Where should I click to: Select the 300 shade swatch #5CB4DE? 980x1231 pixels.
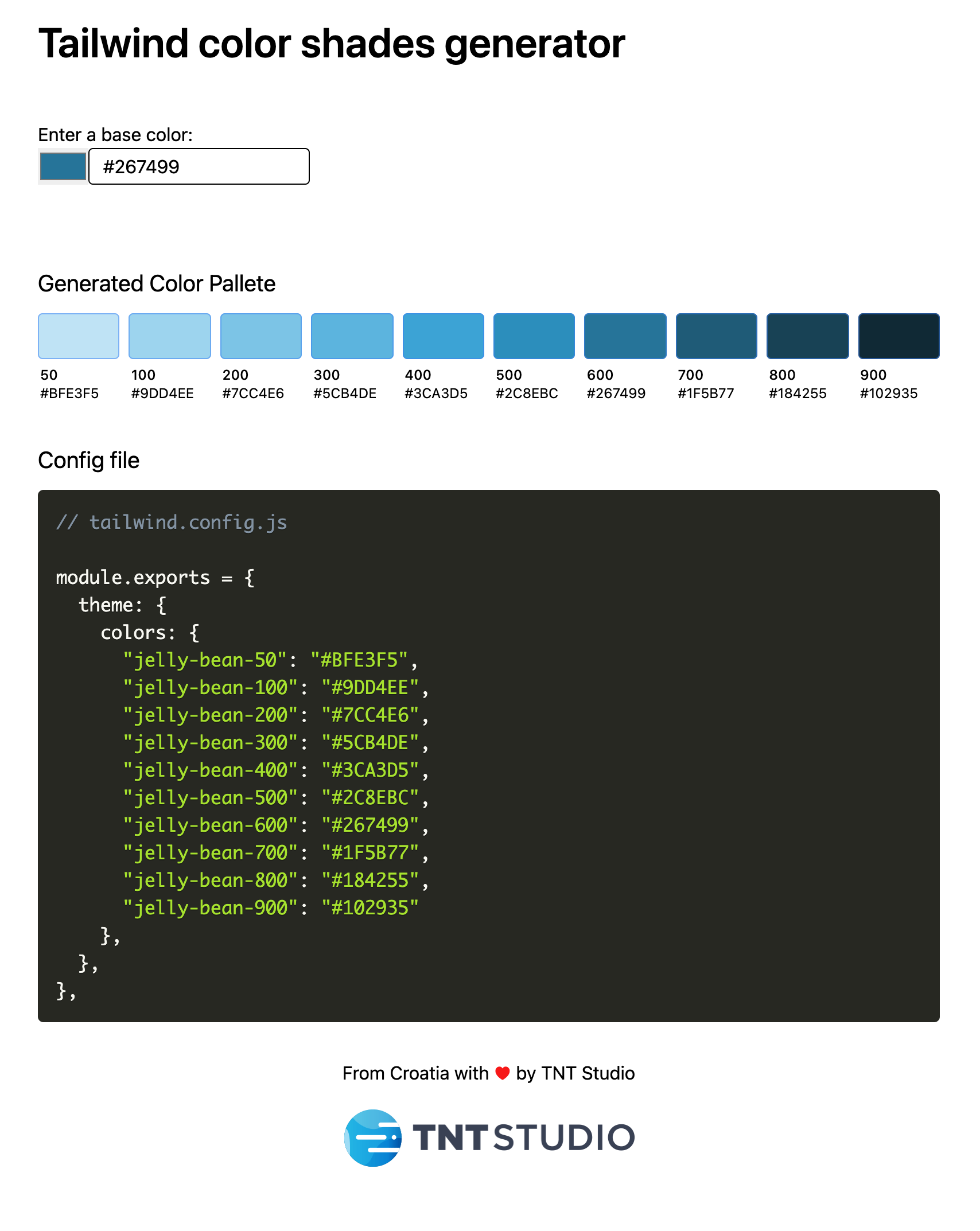(352, 336)
